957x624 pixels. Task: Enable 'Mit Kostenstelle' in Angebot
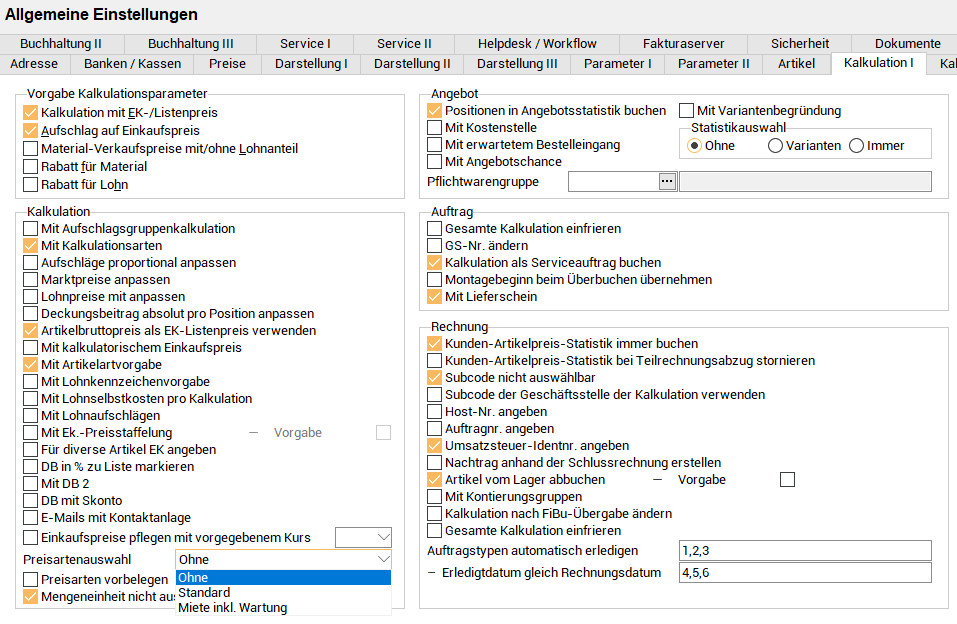(x=435, y=128)
